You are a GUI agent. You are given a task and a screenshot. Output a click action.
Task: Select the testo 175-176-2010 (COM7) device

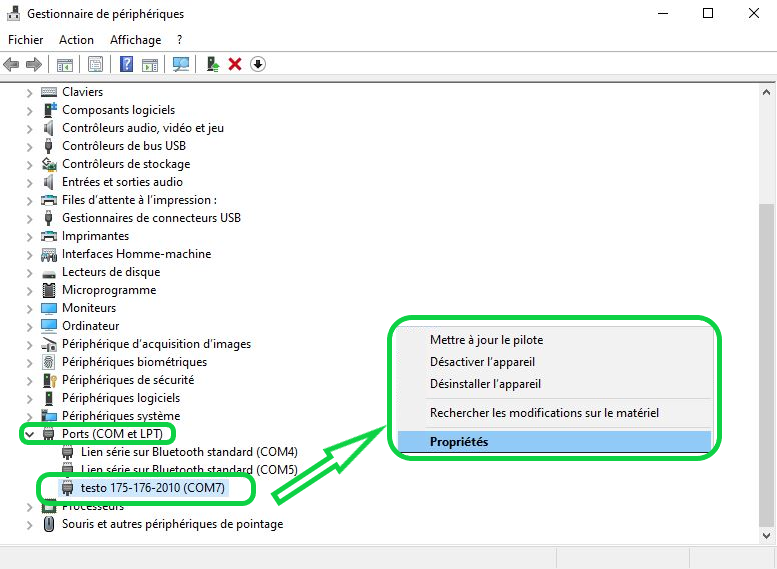click(x=153, y=488)
